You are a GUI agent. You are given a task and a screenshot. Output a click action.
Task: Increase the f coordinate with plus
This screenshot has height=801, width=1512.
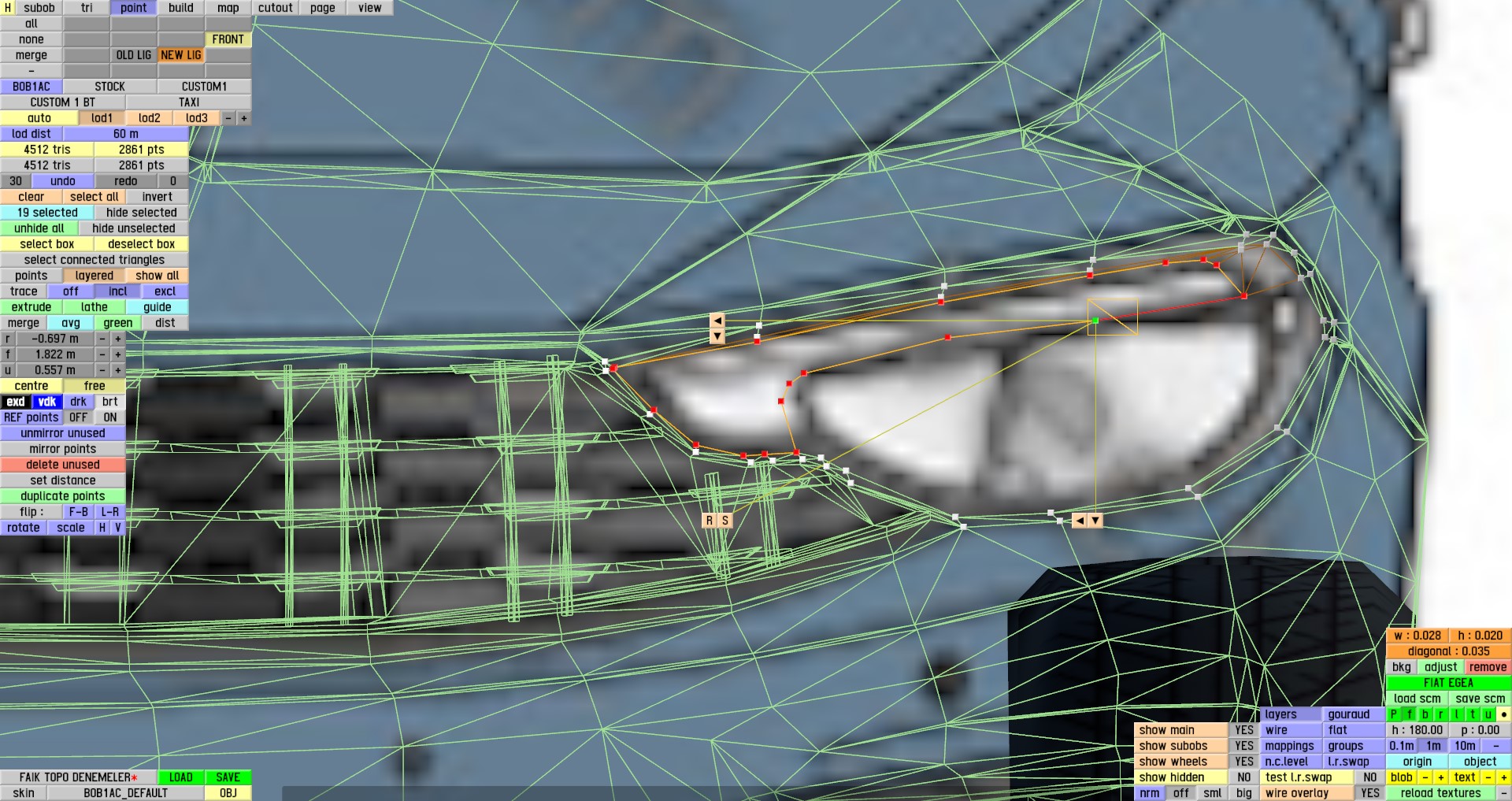click(x=118, y=354)
